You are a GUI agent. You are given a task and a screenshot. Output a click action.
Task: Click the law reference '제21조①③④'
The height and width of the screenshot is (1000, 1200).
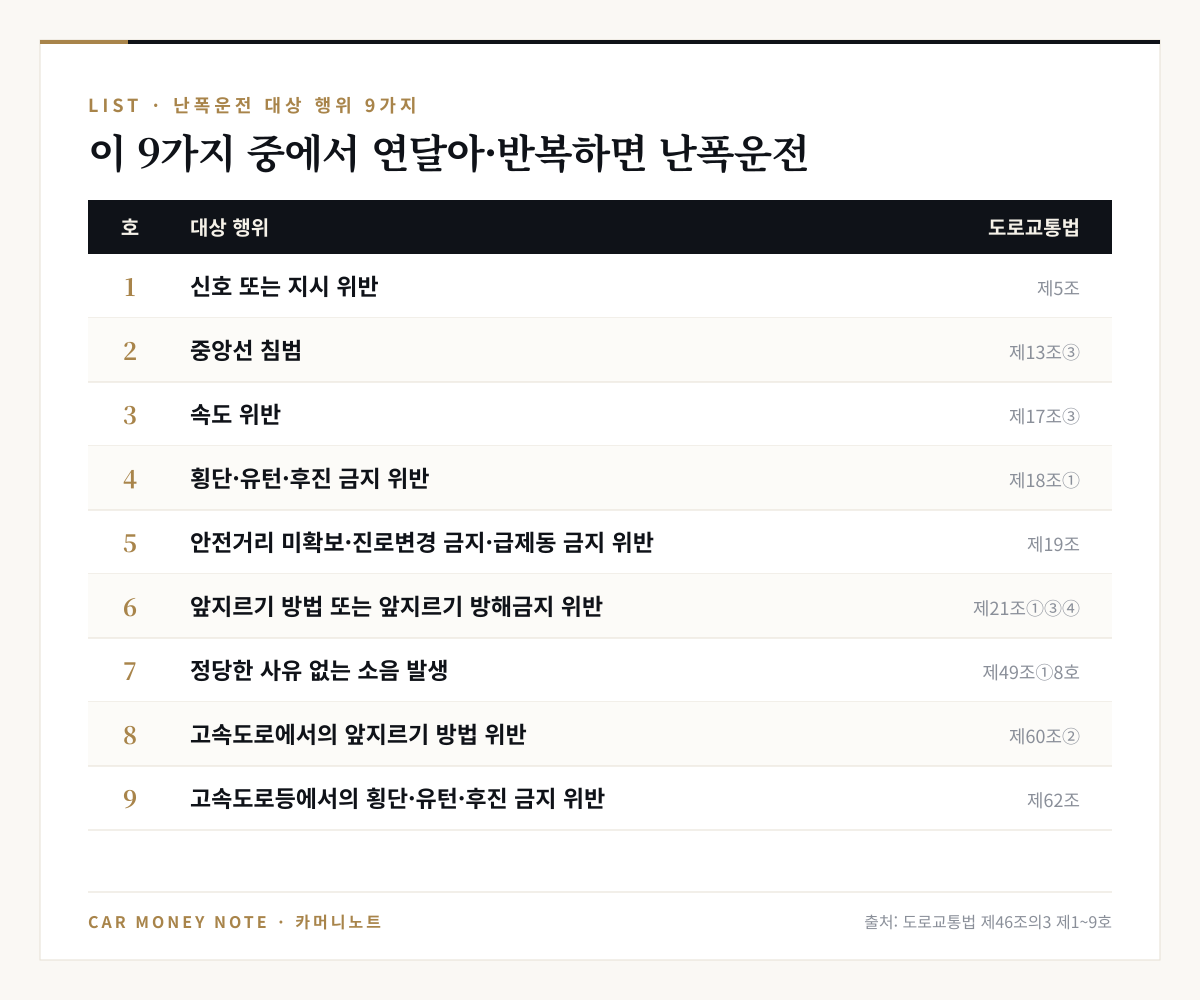point(1026,608)
